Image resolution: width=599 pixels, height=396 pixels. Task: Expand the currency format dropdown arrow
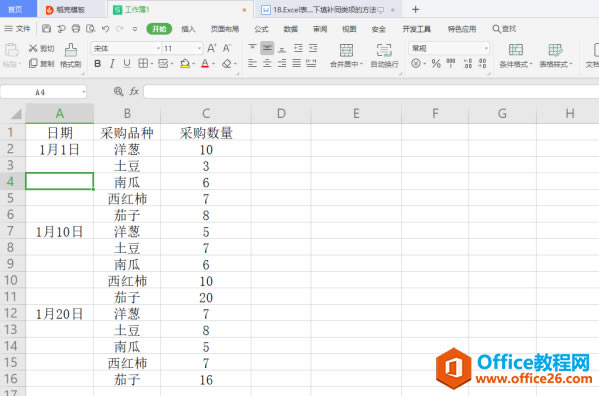pyautogui.click(x=424, y=64)
